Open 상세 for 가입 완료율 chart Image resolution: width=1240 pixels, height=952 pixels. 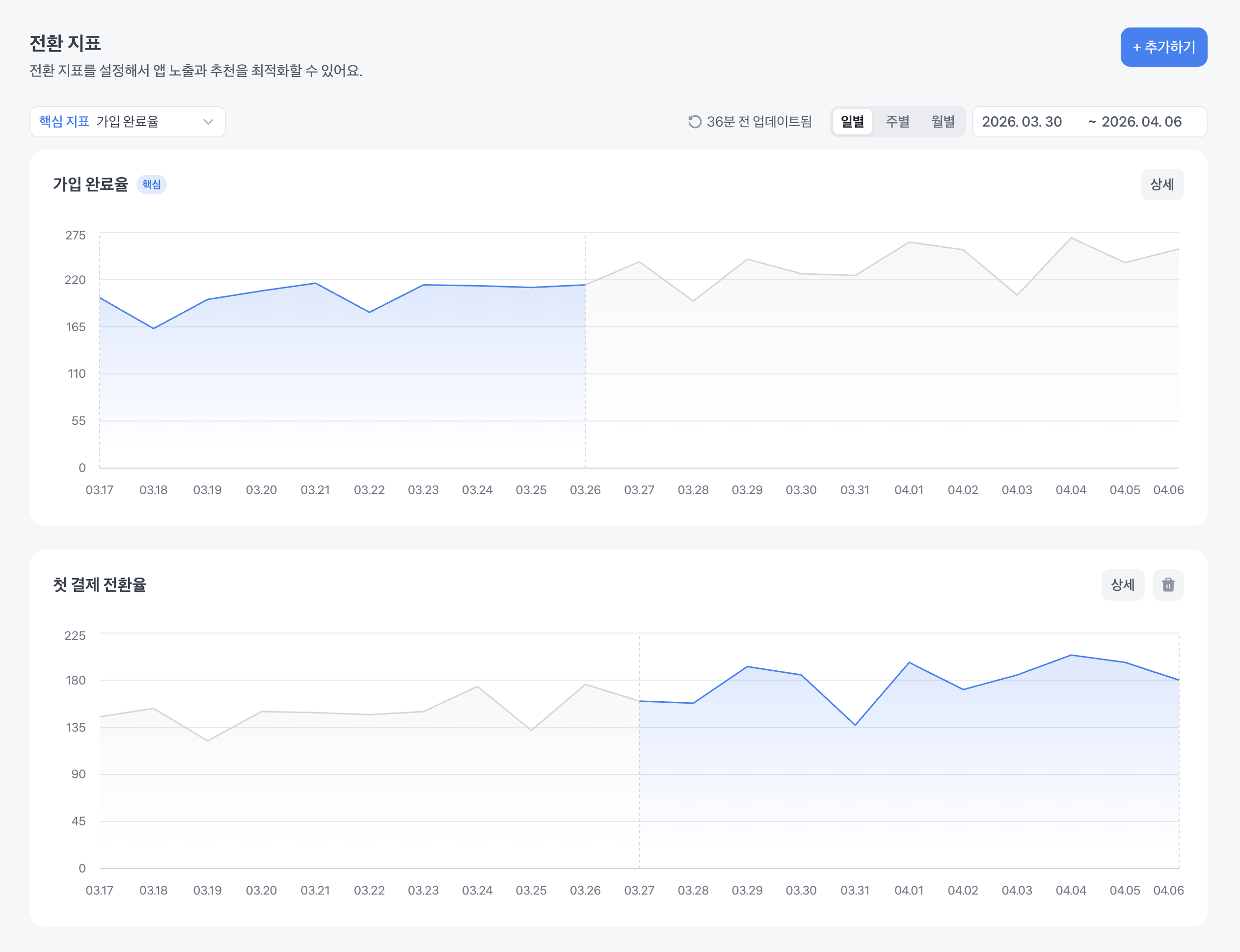click(x=1161, y=184)
